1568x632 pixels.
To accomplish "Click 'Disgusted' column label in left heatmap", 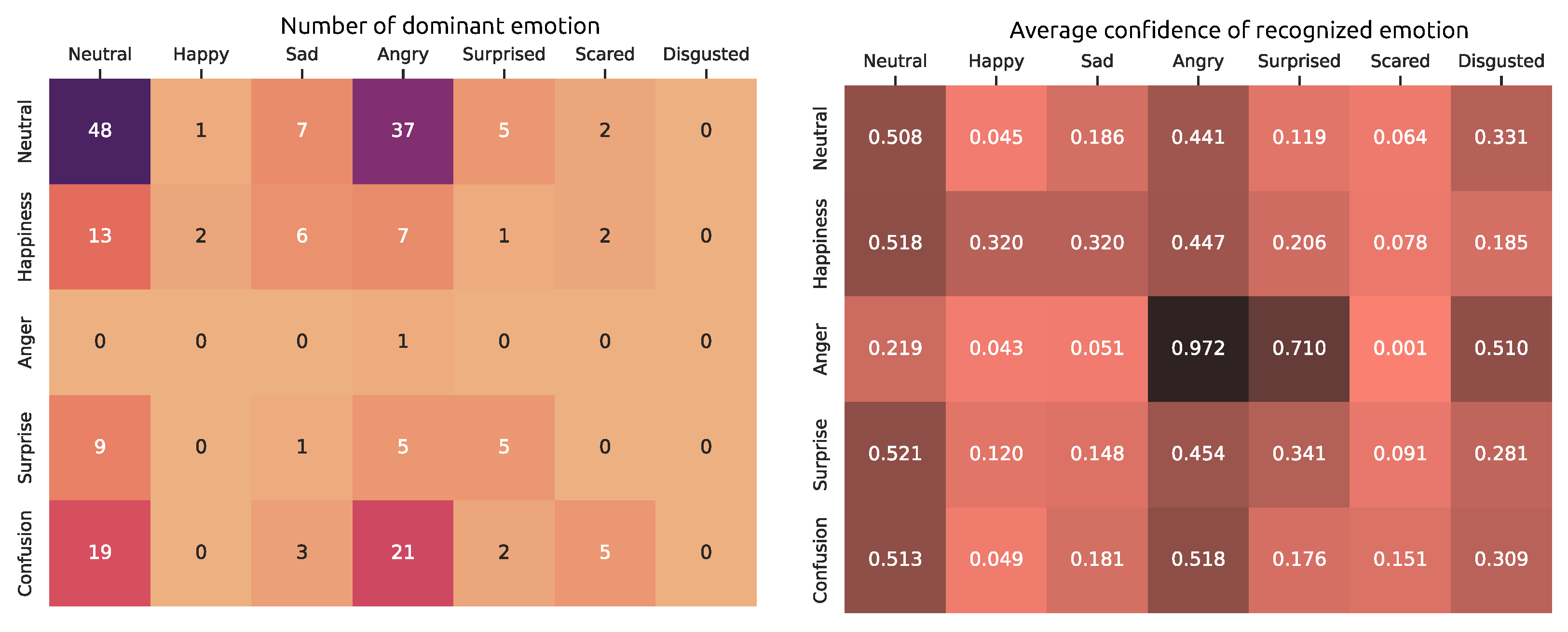I will click(706, 55).
